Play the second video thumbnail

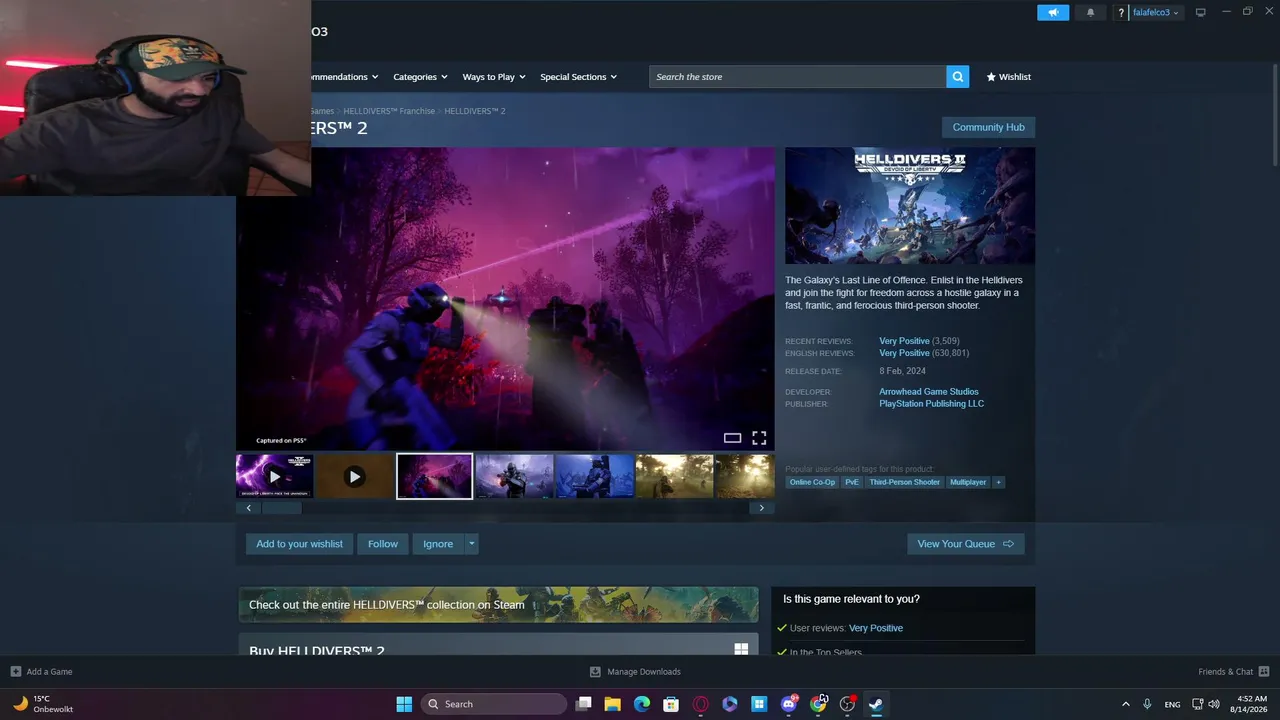tap(354, 476)
